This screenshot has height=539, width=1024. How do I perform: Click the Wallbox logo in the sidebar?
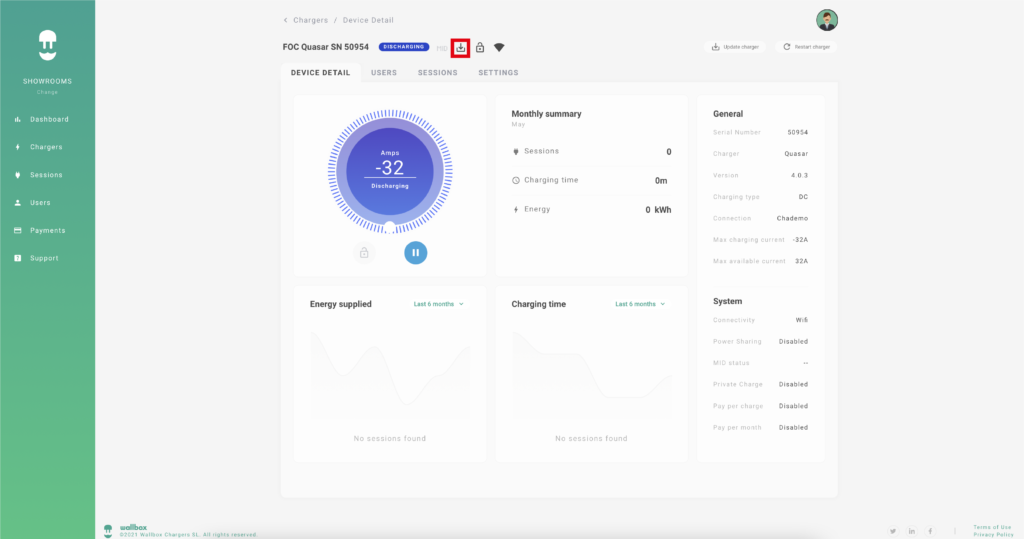(47, 46)
